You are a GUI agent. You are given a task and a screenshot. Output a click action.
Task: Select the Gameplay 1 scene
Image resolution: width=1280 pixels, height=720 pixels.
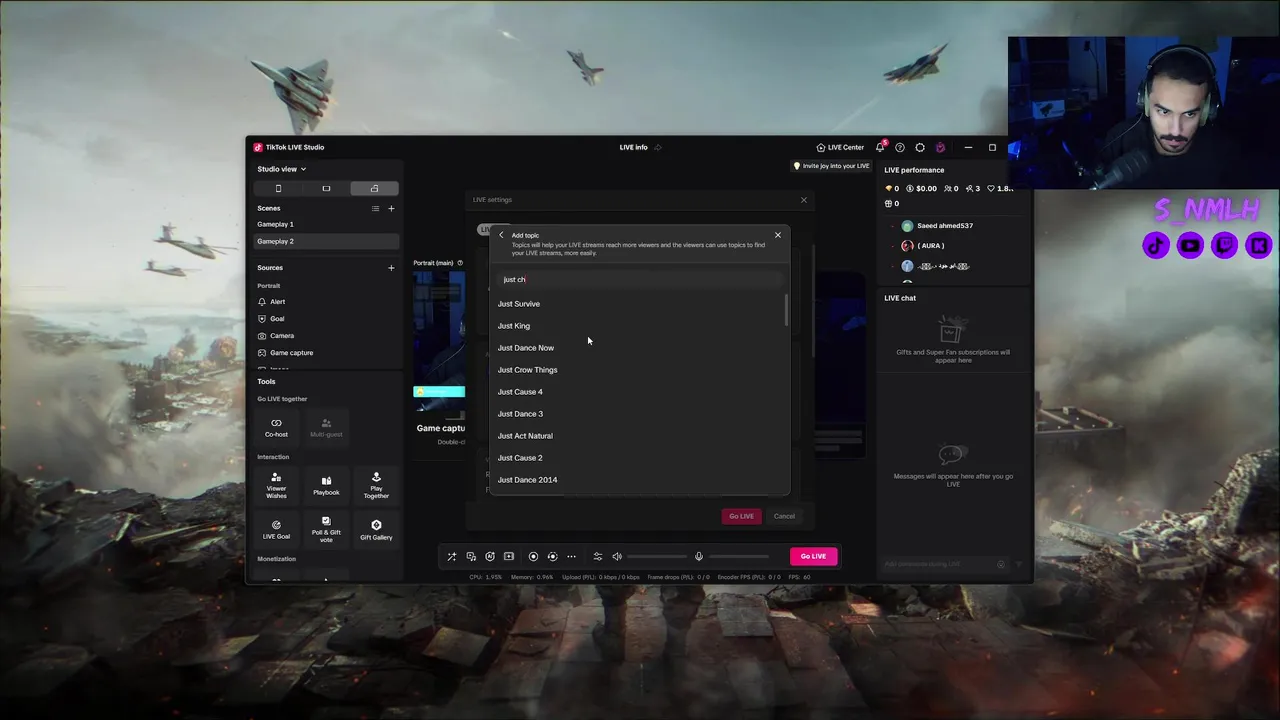[327, 224]
